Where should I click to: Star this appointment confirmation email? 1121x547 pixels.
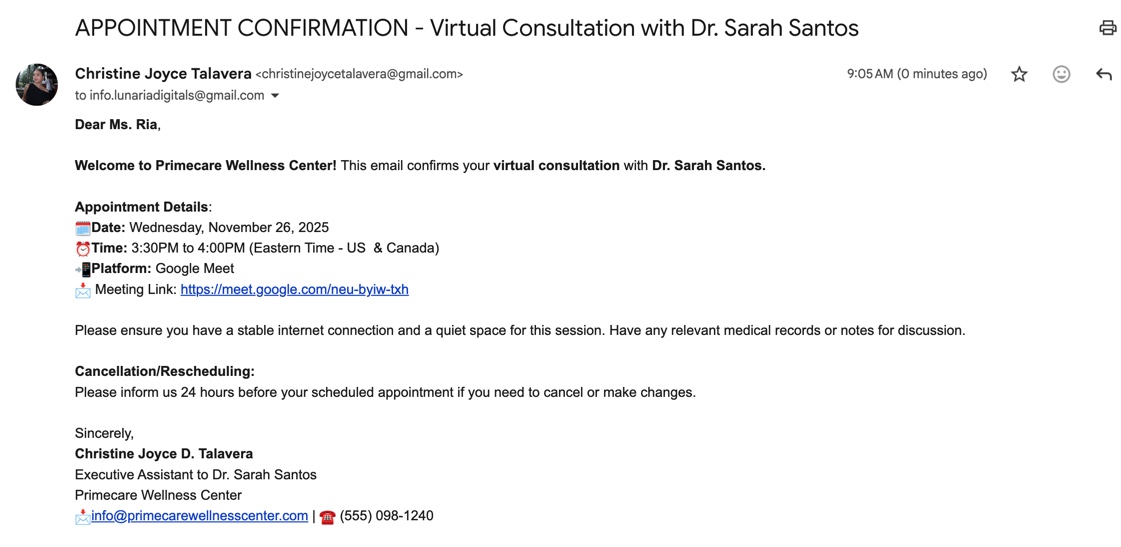[x=1019, y=74]
